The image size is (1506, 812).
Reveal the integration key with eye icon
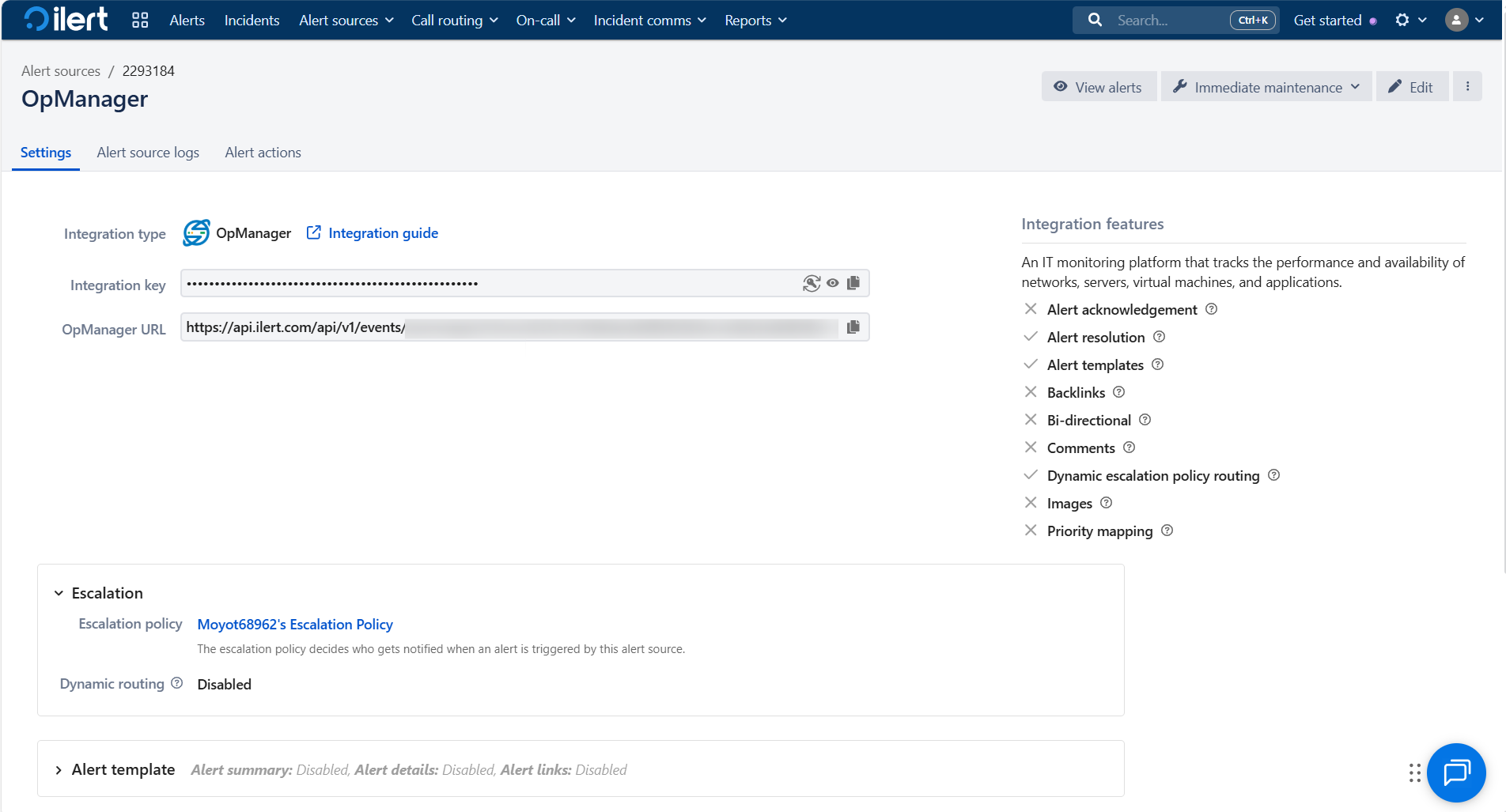tap(833, 283)
